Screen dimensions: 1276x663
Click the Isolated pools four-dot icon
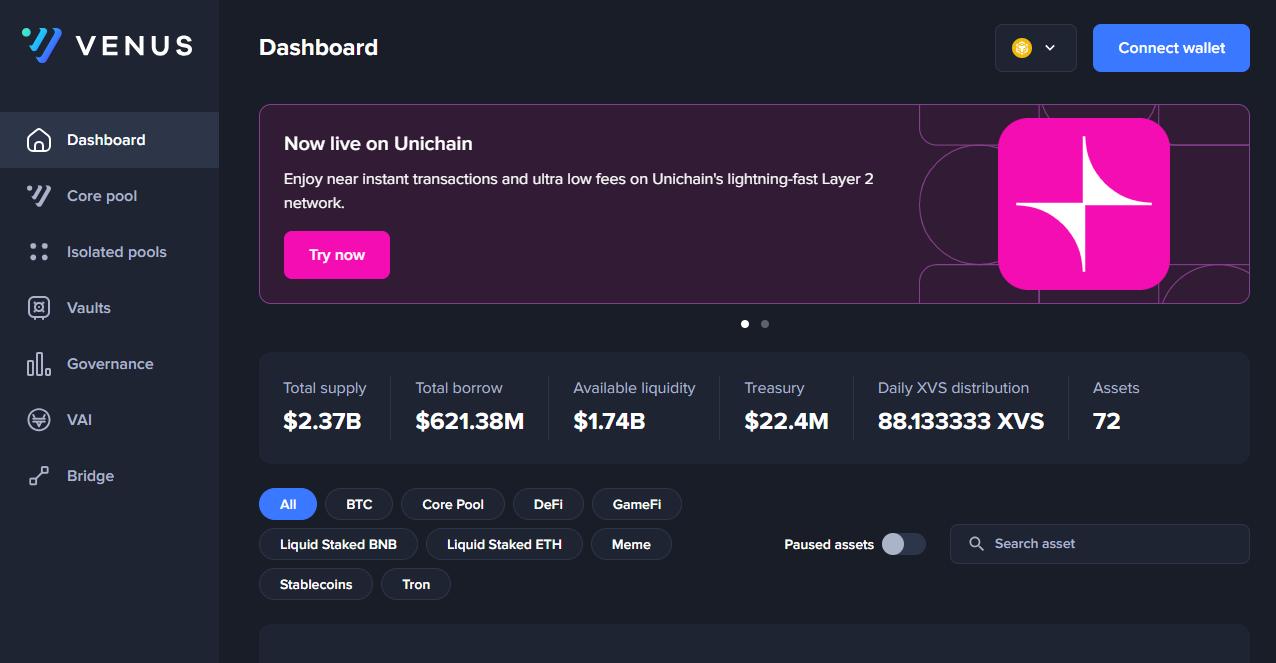click(39, 252)
